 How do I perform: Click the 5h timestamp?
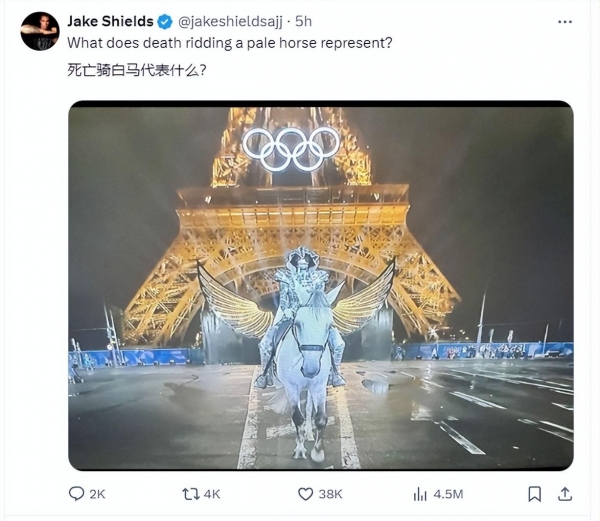[x=303, y=21]
